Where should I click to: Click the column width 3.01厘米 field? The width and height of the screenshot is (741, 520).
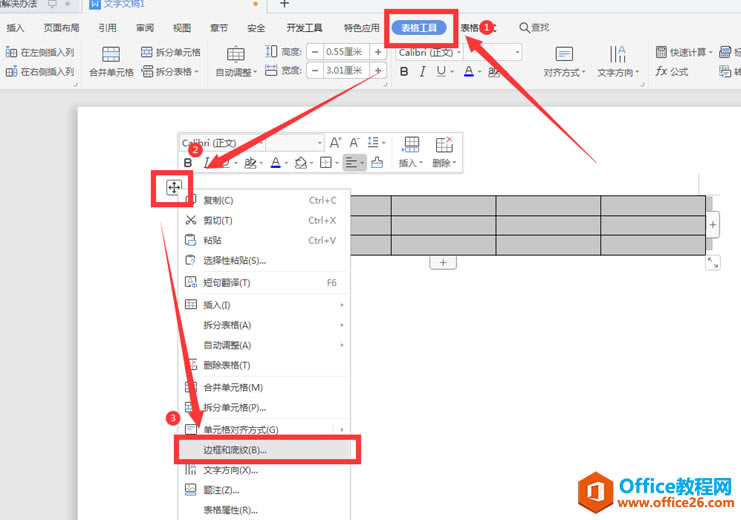click(346, 71)
